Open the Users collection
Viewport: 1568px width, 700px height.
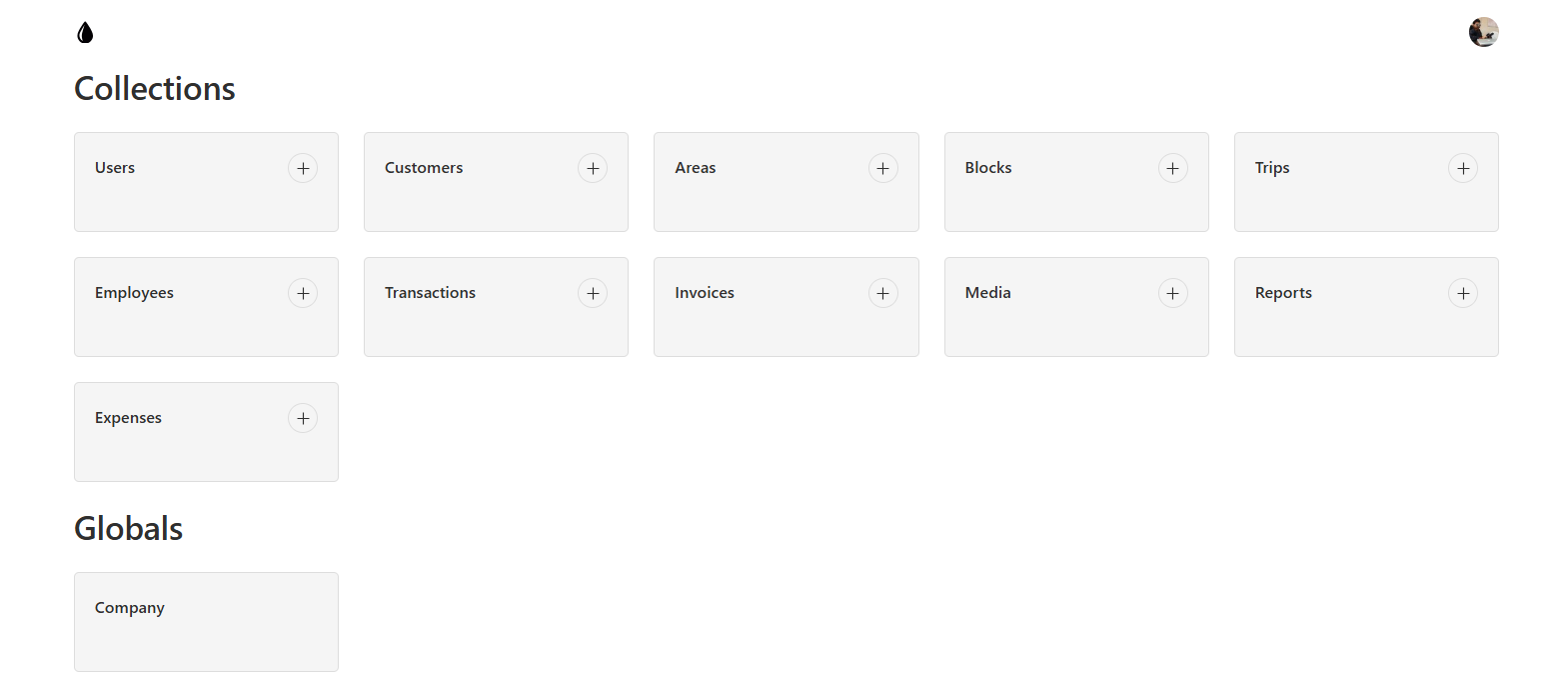(x=115, y=168)
